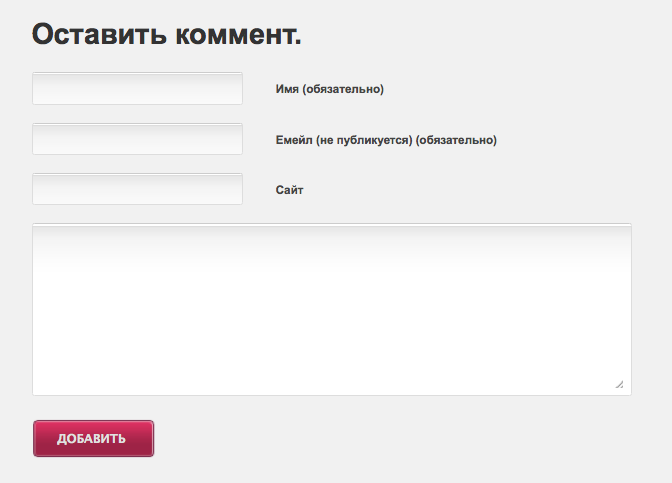Viewport: 672px width, 483px height.
Task: Click the Емейл field's full label text
Action: tap(386, 140)
